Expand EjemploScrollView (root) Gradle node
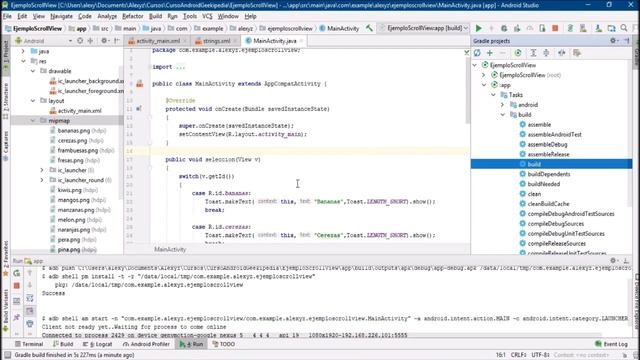The width and height of the screenshot is (640, 360). (x=484, y=75)
